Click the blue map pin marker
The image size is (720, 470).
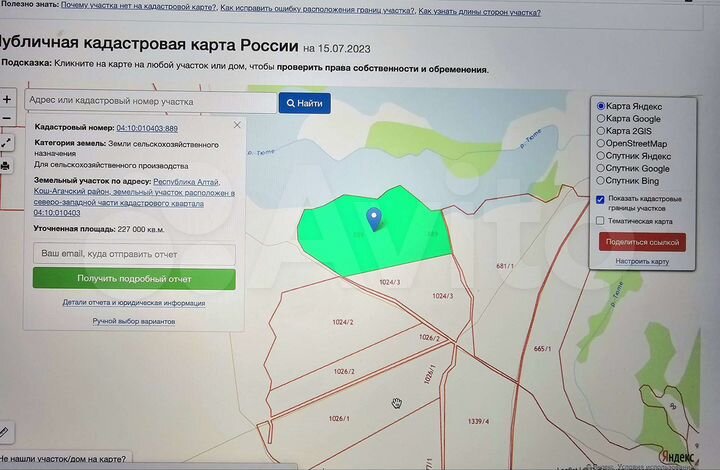click(374, 219)
